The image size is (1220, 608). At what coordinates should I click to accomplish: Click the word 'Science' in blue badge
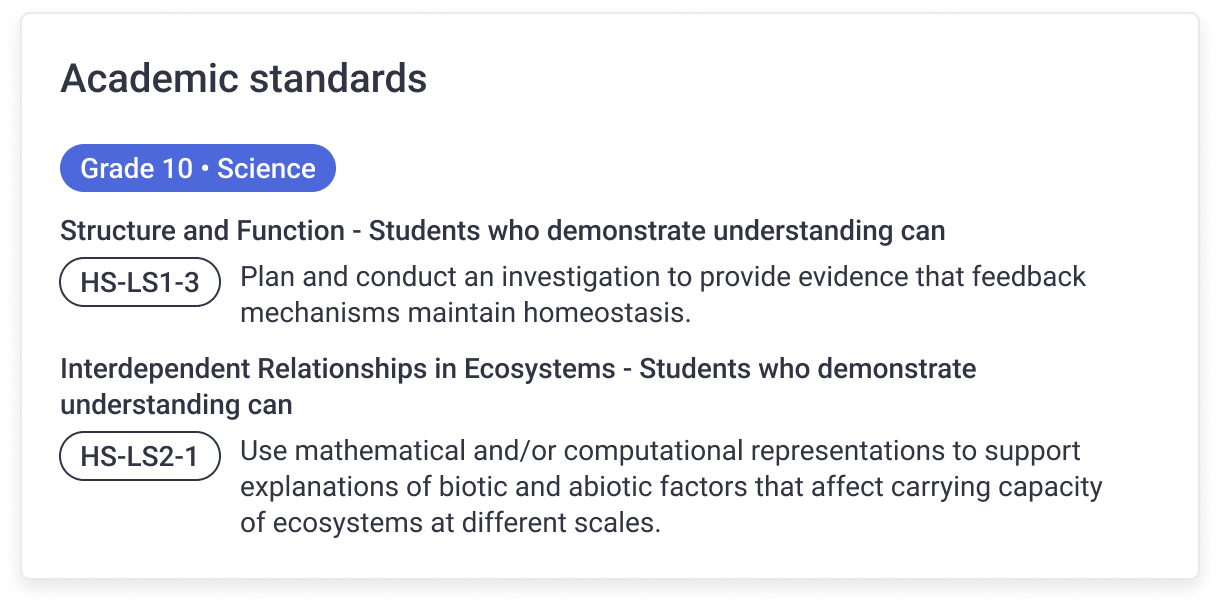pyautogui.click(x=266, y=168)
